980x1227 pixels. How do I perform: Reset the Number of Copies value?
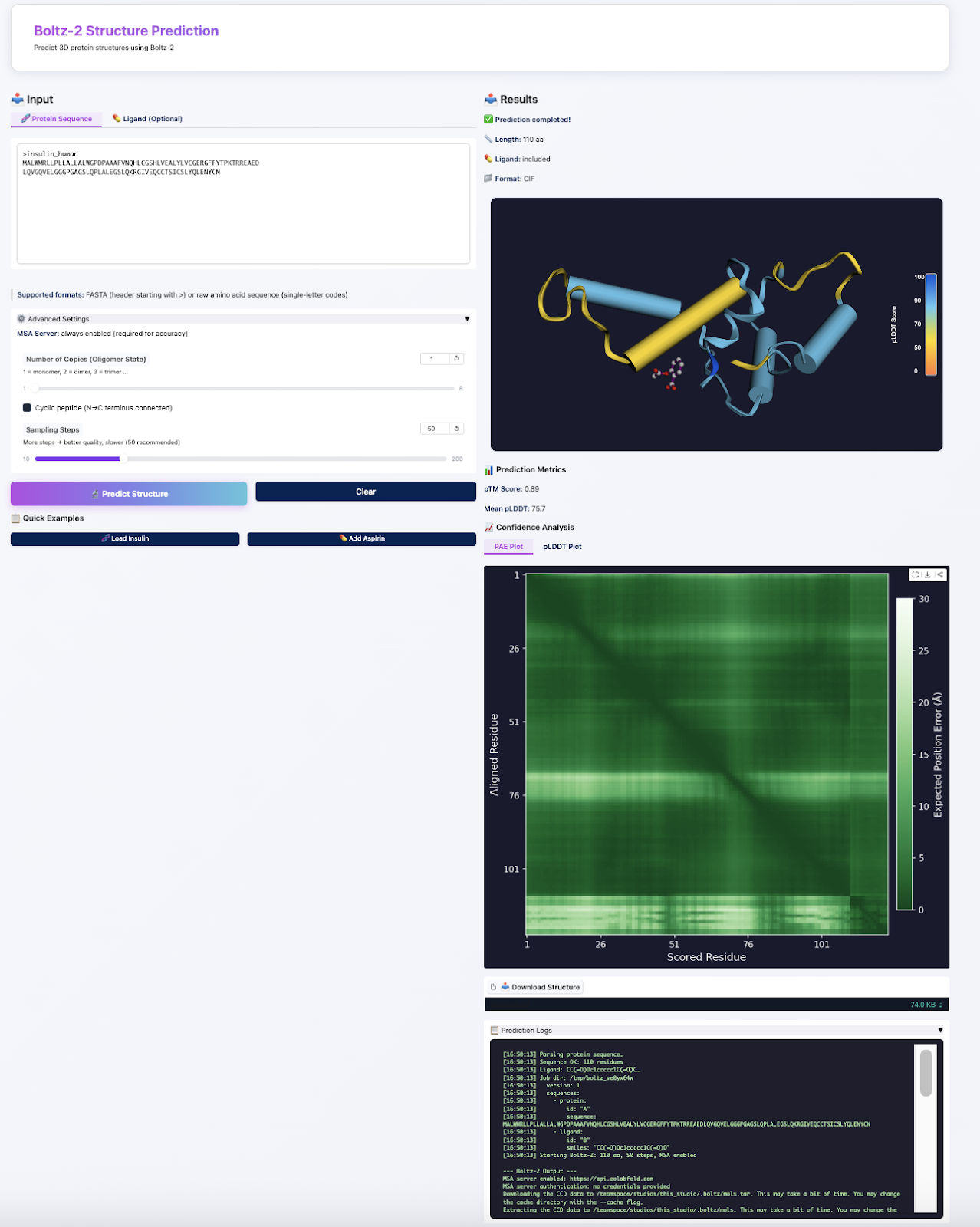tap(456, 358)
